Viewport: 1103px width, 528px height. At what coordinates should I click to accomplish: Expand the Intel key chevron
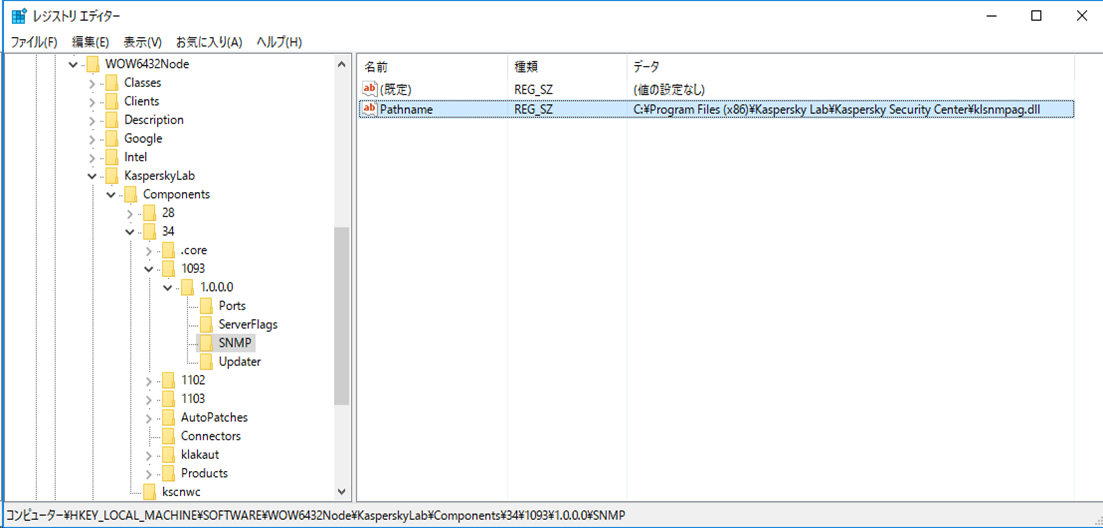click(92, 157)
